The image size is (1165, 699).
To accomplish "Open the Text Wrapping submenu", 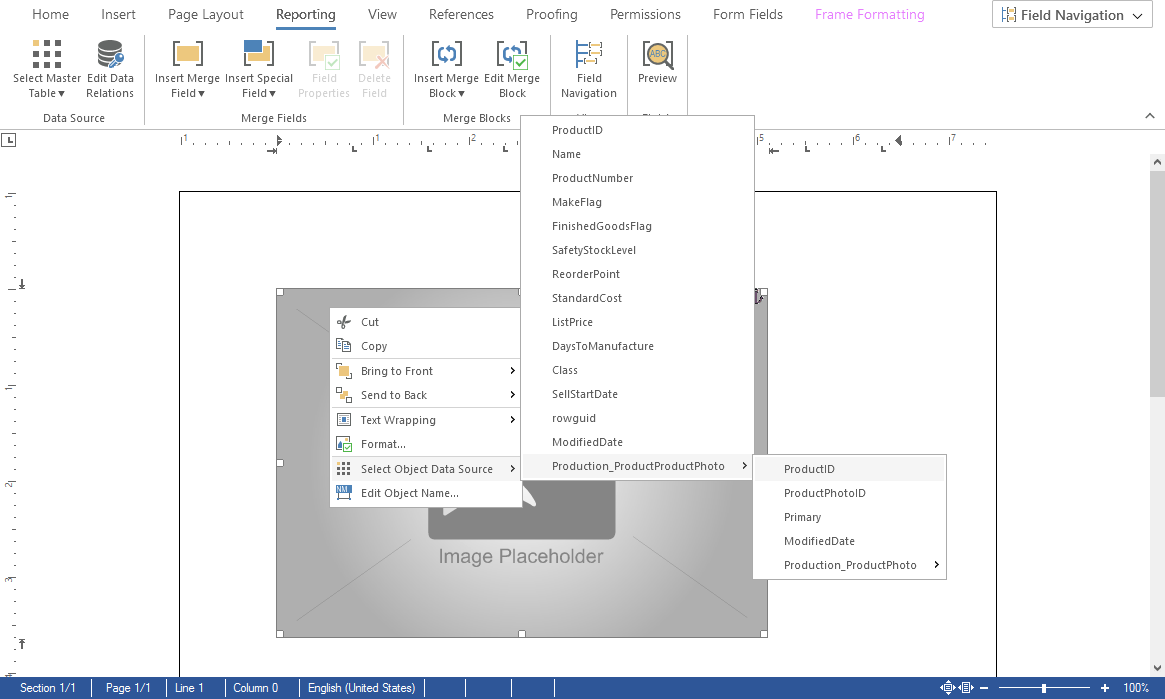I will click(x=425, y=420).
